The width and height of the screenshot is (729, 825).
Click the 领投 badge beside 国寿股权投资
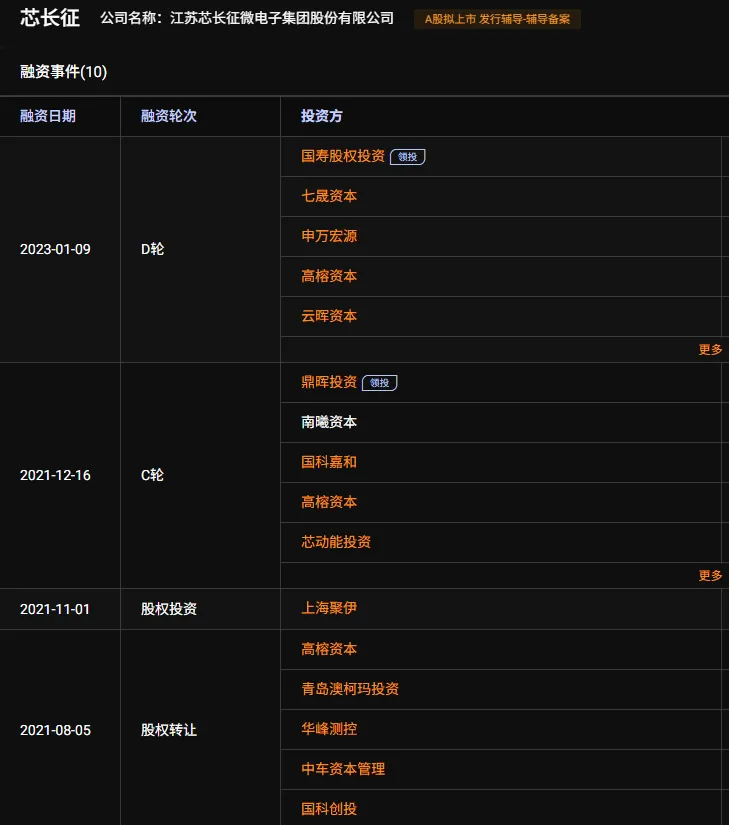point(408,157)
